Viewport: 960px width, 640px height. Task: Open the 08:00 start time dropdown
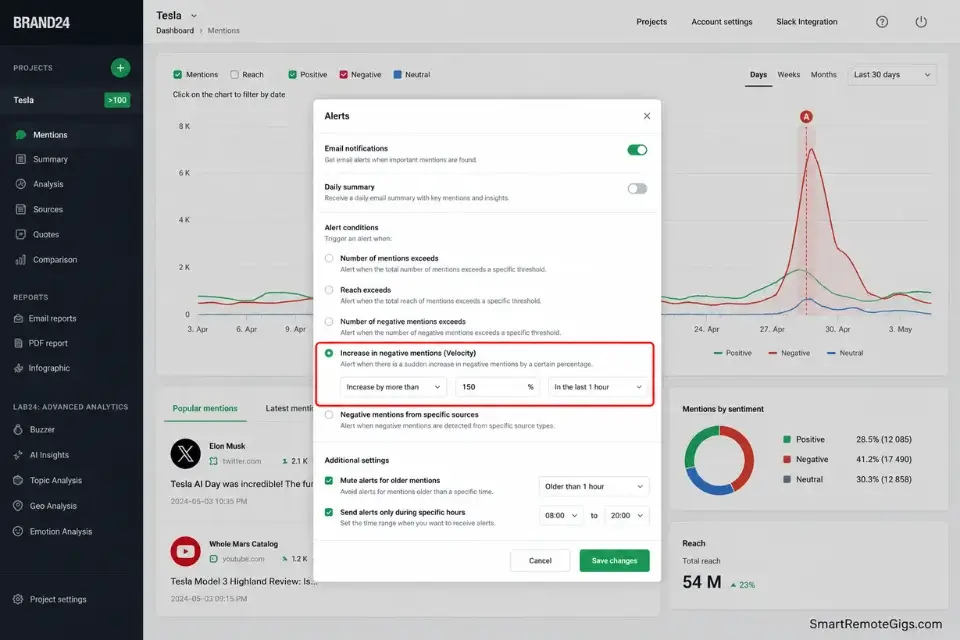pyautogui.click(x=561, y=516)
